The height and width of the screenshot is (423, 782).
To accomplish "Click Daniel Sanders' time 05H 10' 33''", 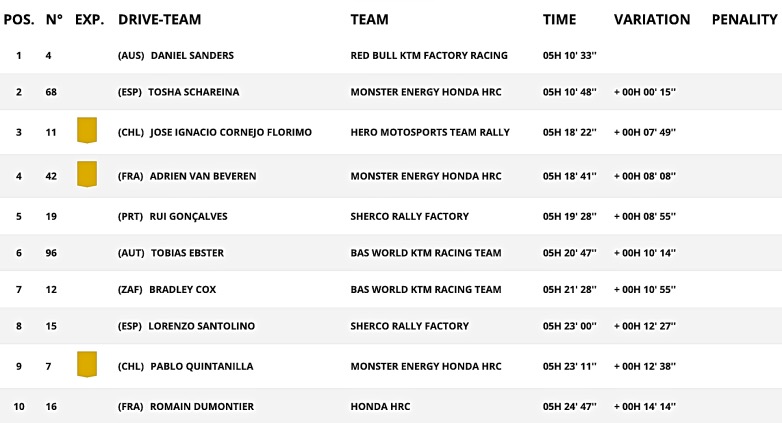I will [569, 56].
